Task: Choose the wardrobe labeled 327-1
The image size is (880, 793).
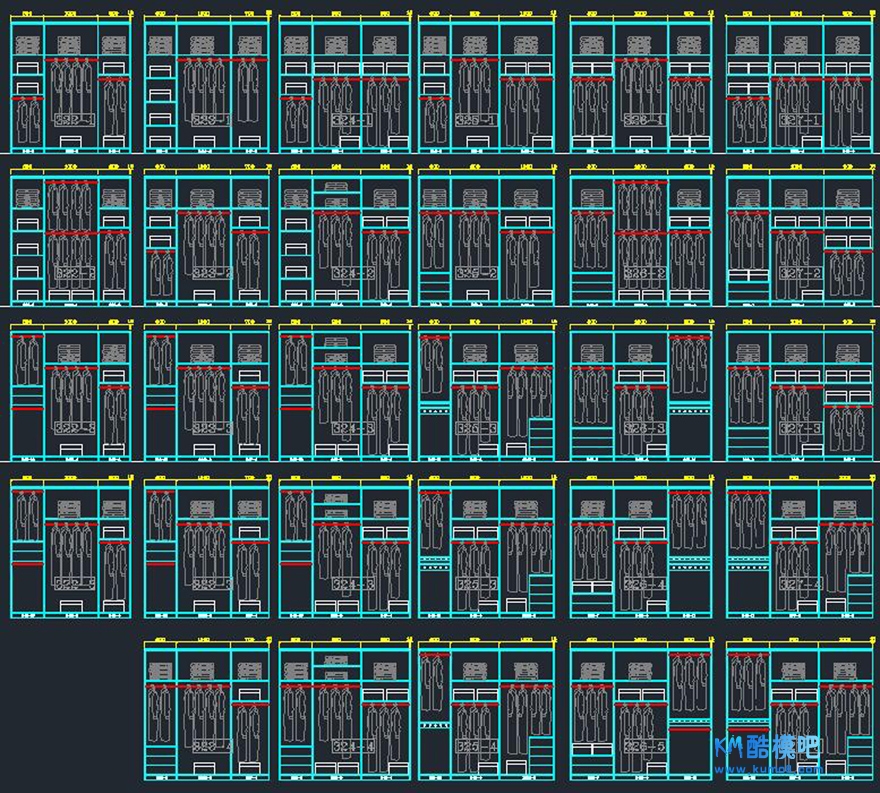Action: pyautogui.click(x=798, y=120)
